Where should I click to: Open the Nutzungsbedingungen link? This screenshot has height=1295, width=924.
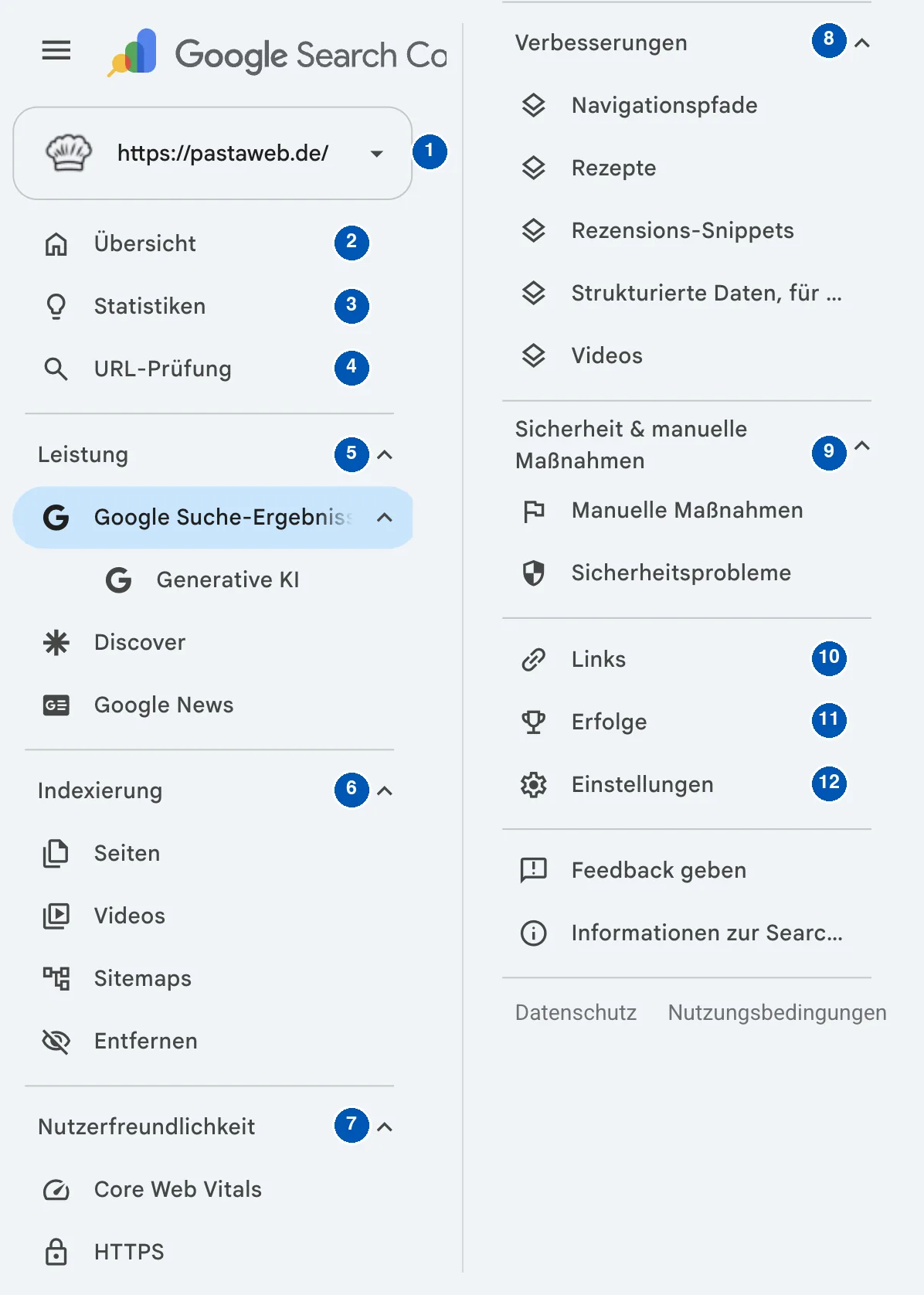tap(777, 1012)
